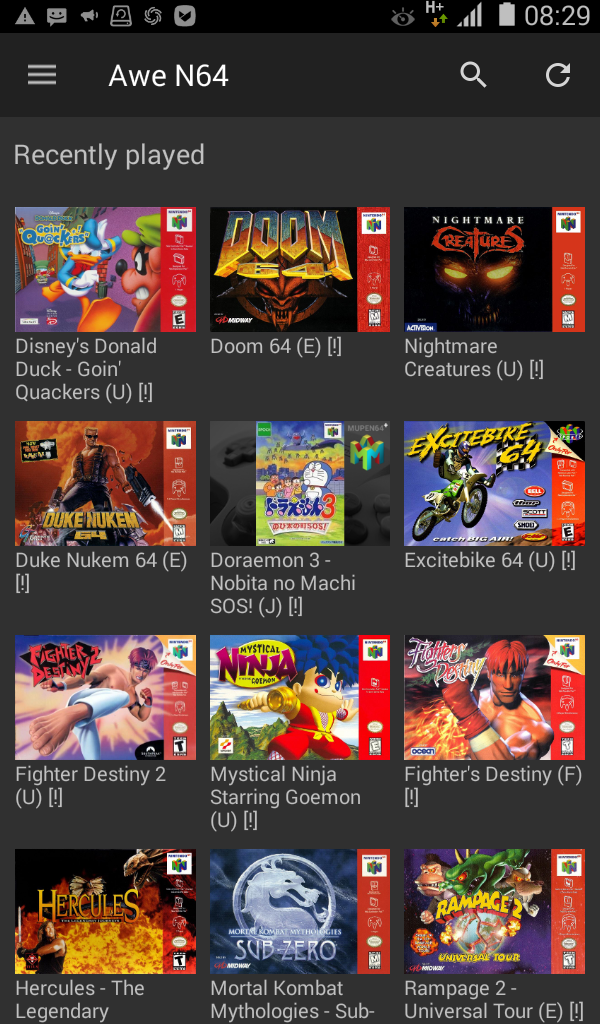Launch Excitebike 64 cover image
Viewport: 600px width, 1024px height.
tap(494, 483)
